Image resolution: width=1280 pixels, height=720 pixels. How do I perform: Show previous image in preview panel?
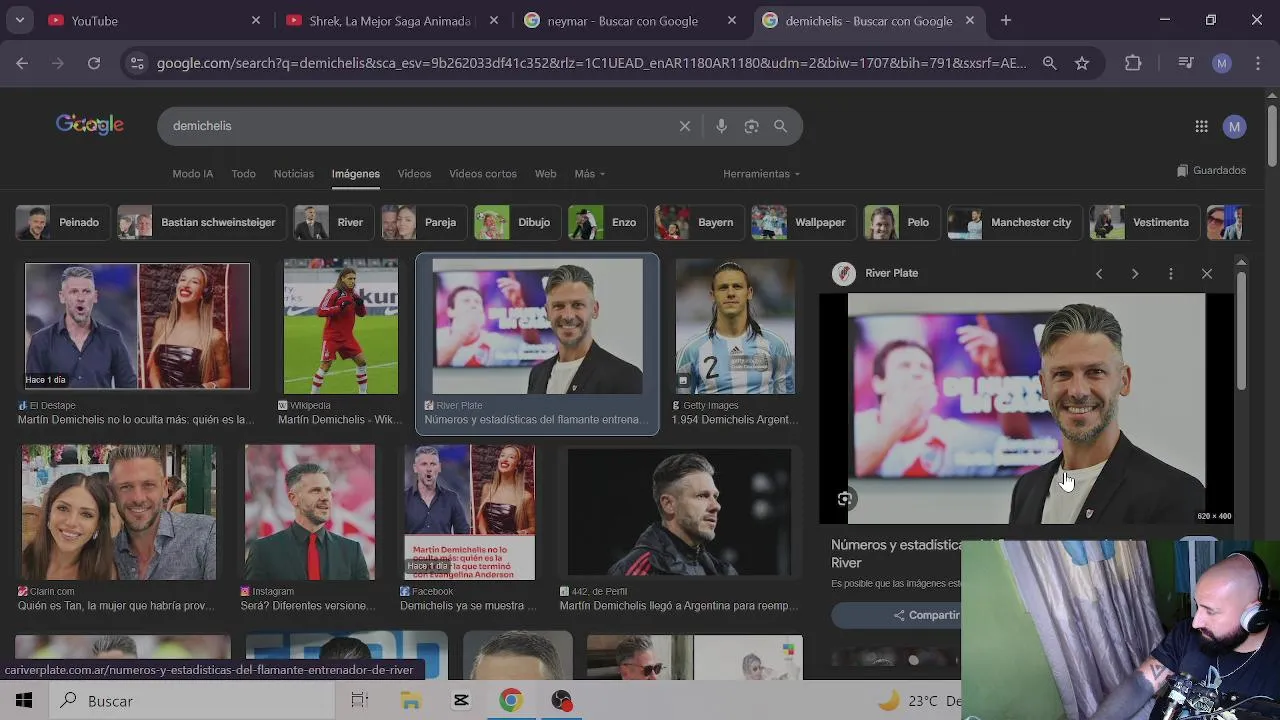tap(1099, 273)
